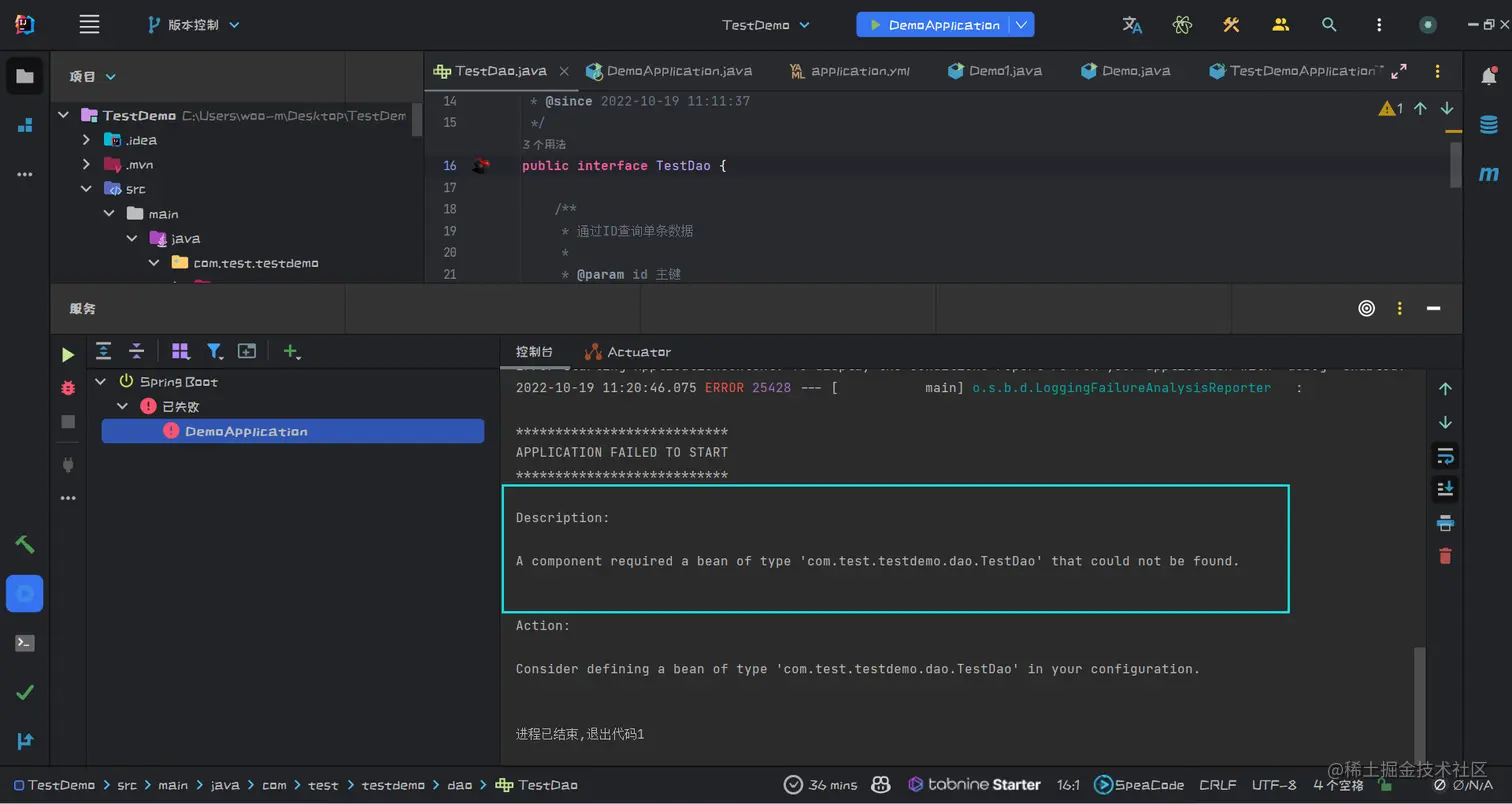Image resolution: width=1512 pixels, height=804 pixels.
Task: Debug the selected service bug icon
Action: coord(68,387)
